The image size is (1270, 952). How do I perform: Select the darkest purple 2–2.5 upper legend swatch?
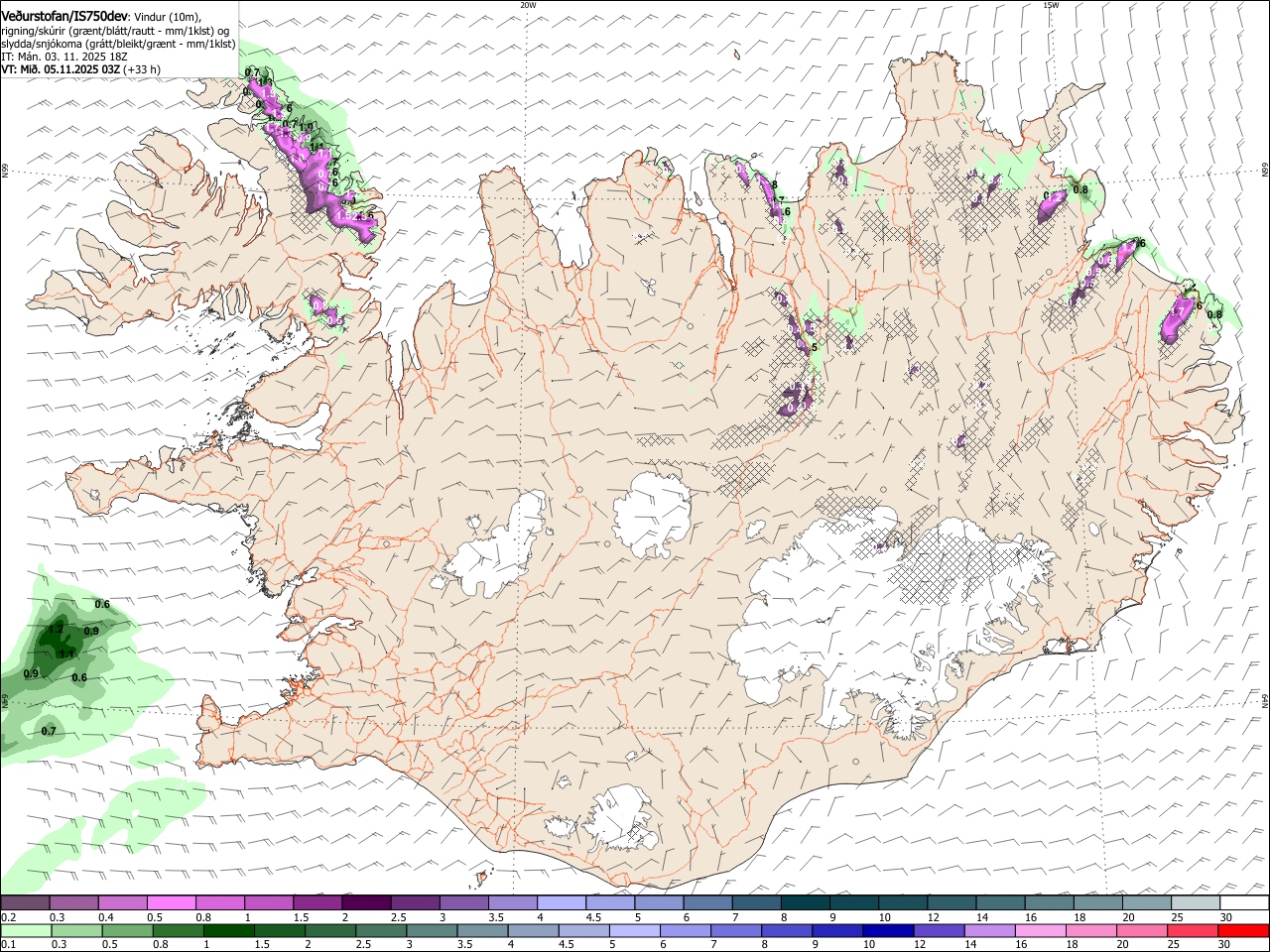click(x=366, y=903)
